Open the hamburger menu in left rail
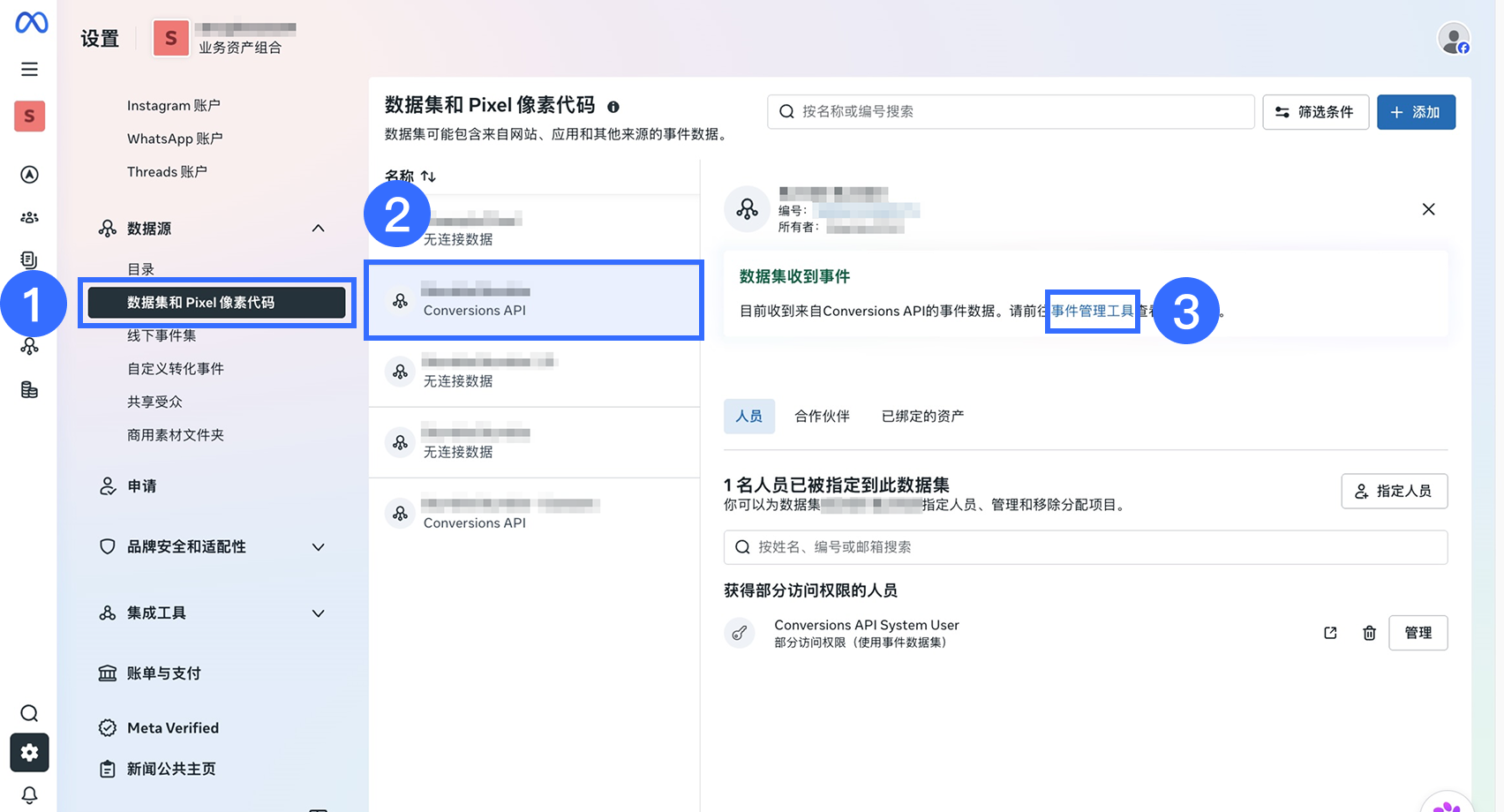 point(29,69)
